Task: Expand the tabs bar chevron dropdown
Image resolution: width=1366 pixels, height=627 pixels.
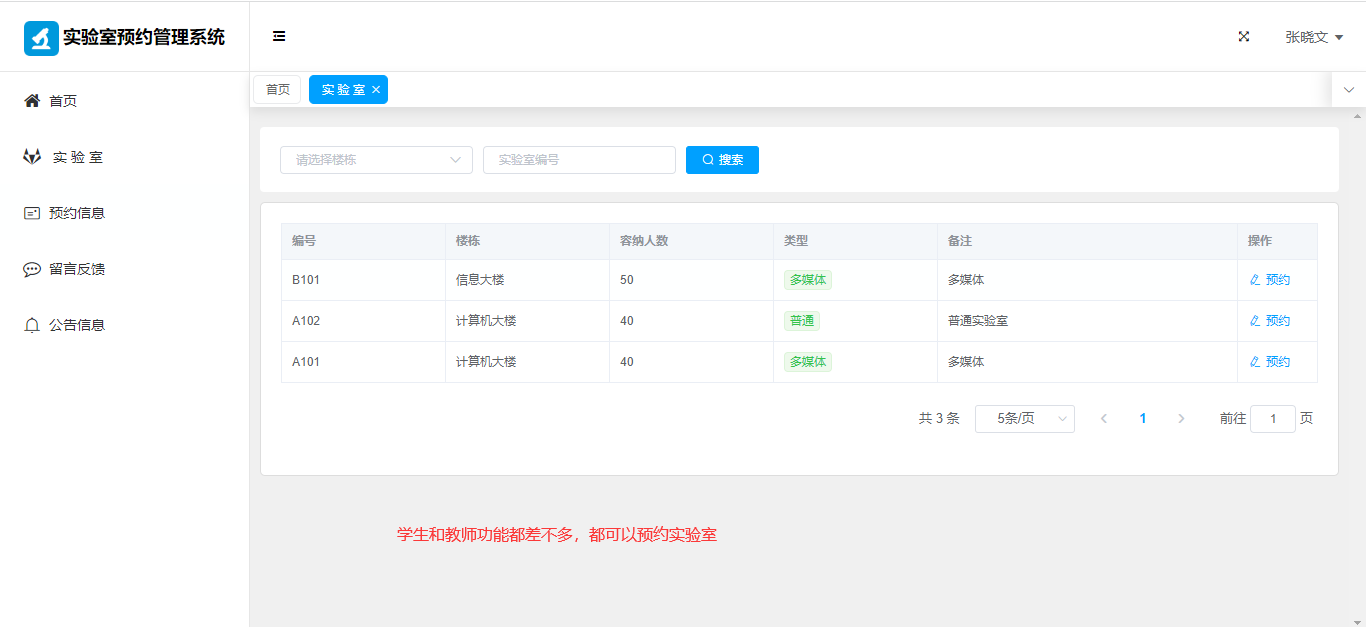Action: coord(1349,90)
